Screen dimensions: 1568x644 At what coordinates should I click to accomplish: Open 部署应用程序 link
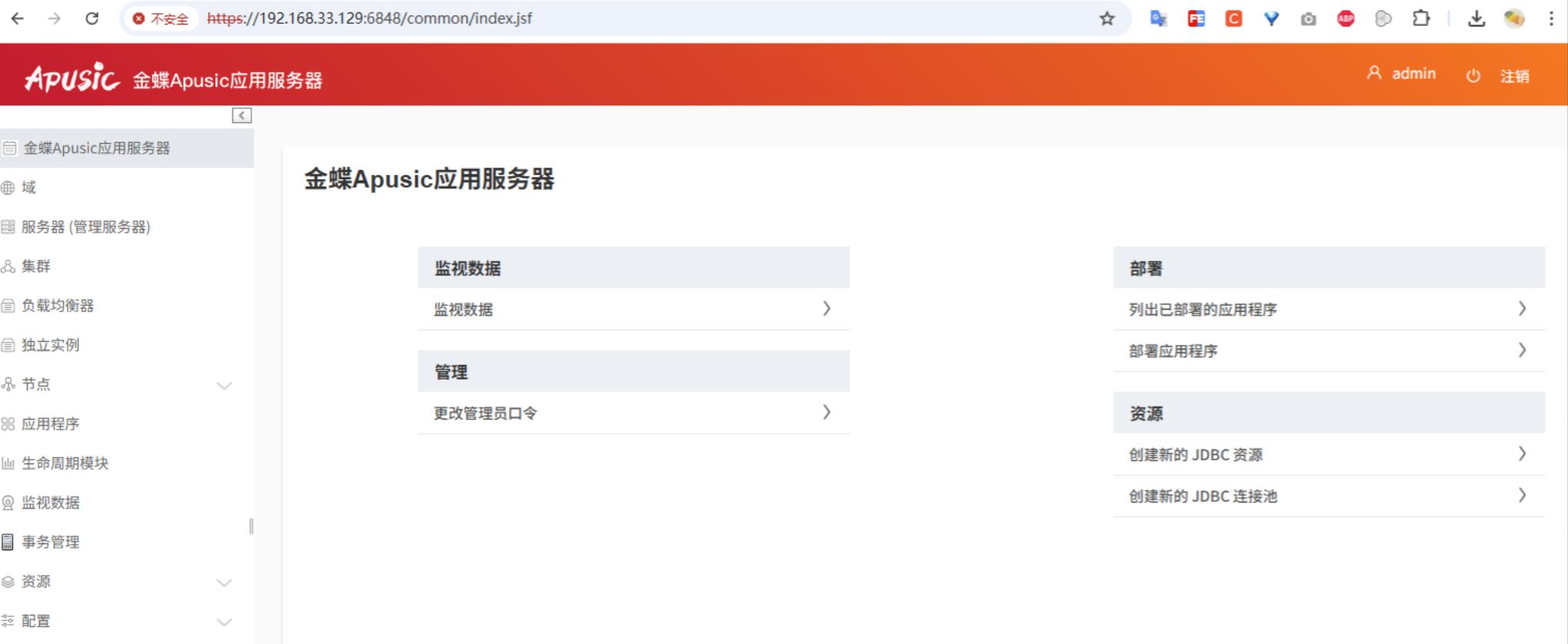click(1173, 351)
